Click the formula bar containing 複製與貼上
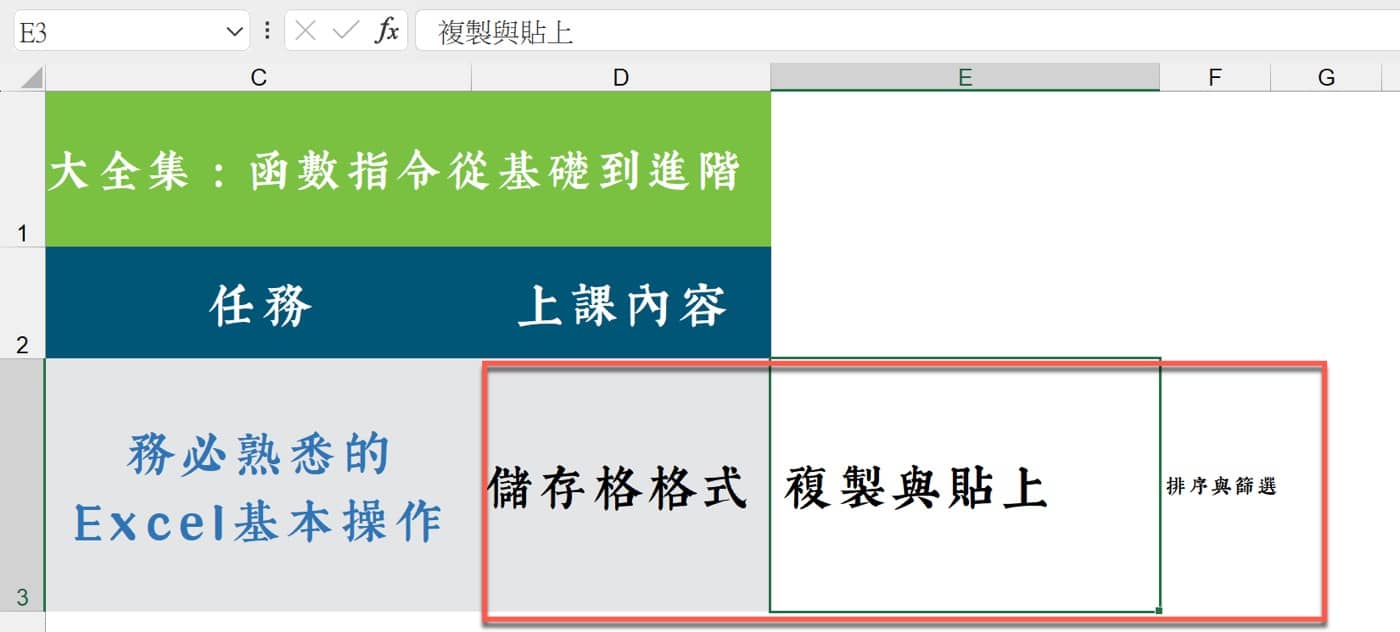The image size is (1400, 632). 908,31
